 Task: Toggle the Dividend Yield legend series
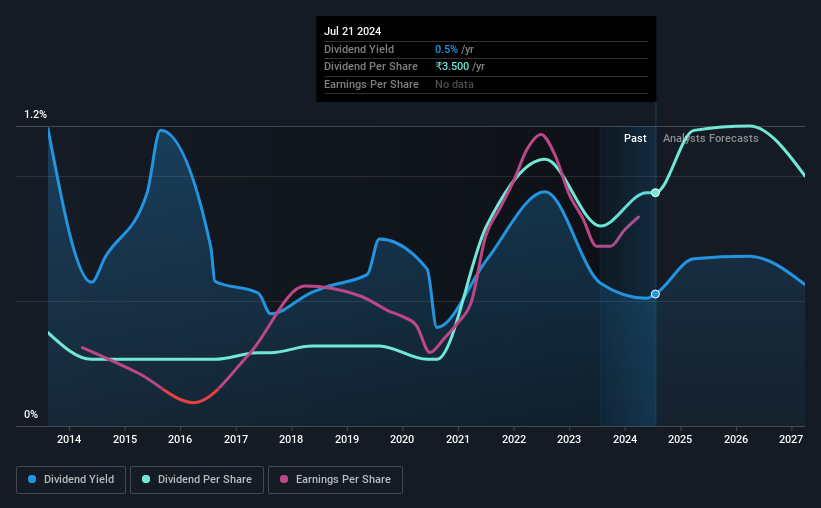(x=71, y=480)
